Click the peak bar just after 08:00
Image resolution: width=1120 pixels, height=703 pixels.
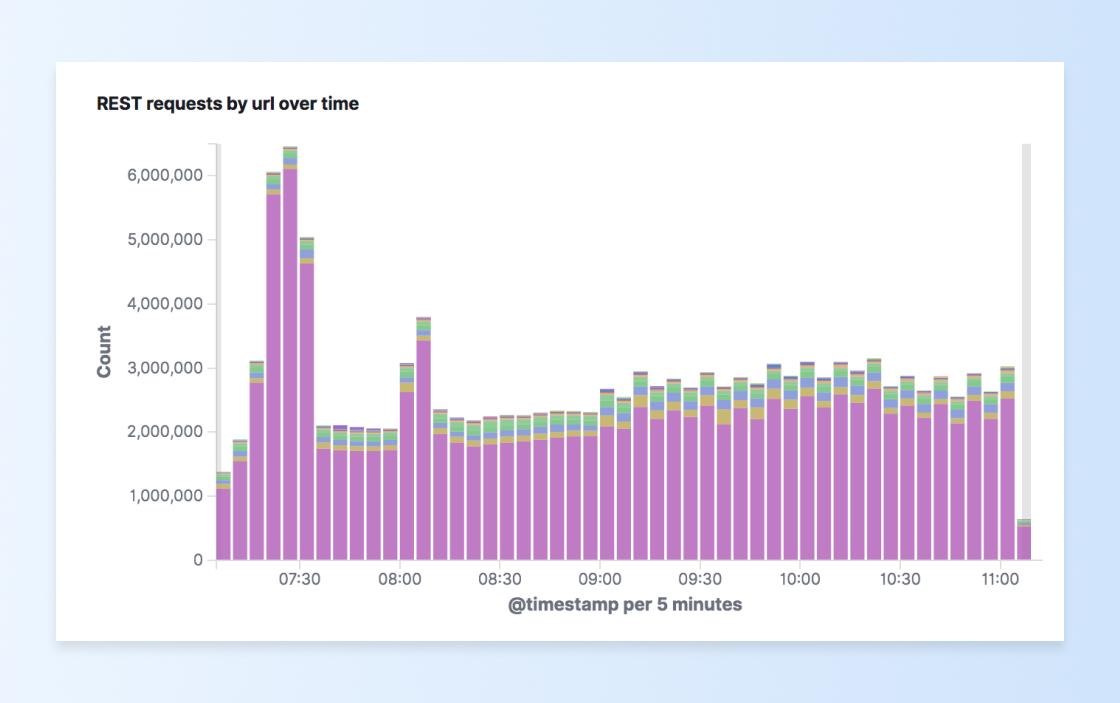(x=424, y=438)
